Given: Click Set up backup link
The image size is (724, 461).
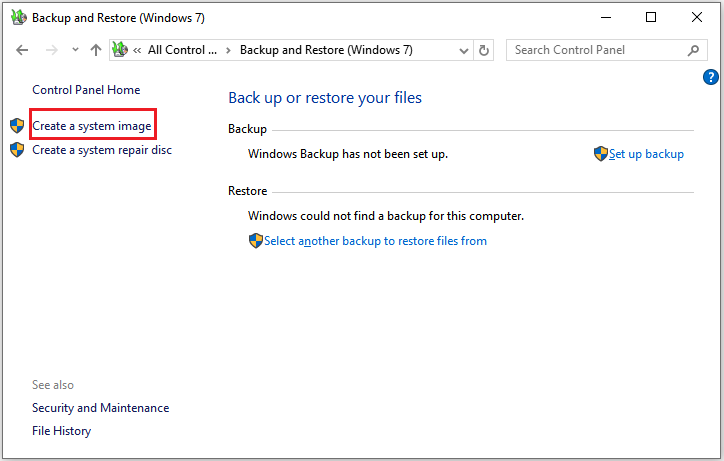Looking at the screenshot, I should coord(646,154).
